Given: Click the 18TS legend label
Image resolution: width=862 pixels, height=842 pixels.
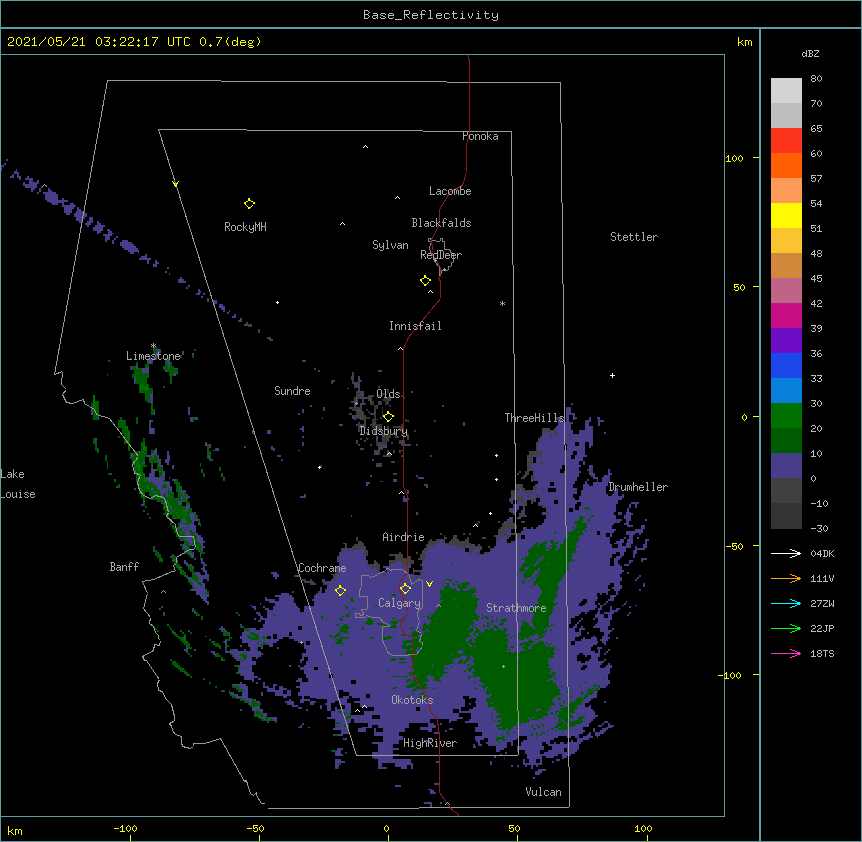Looking at the screenshot, I should 822,653.
